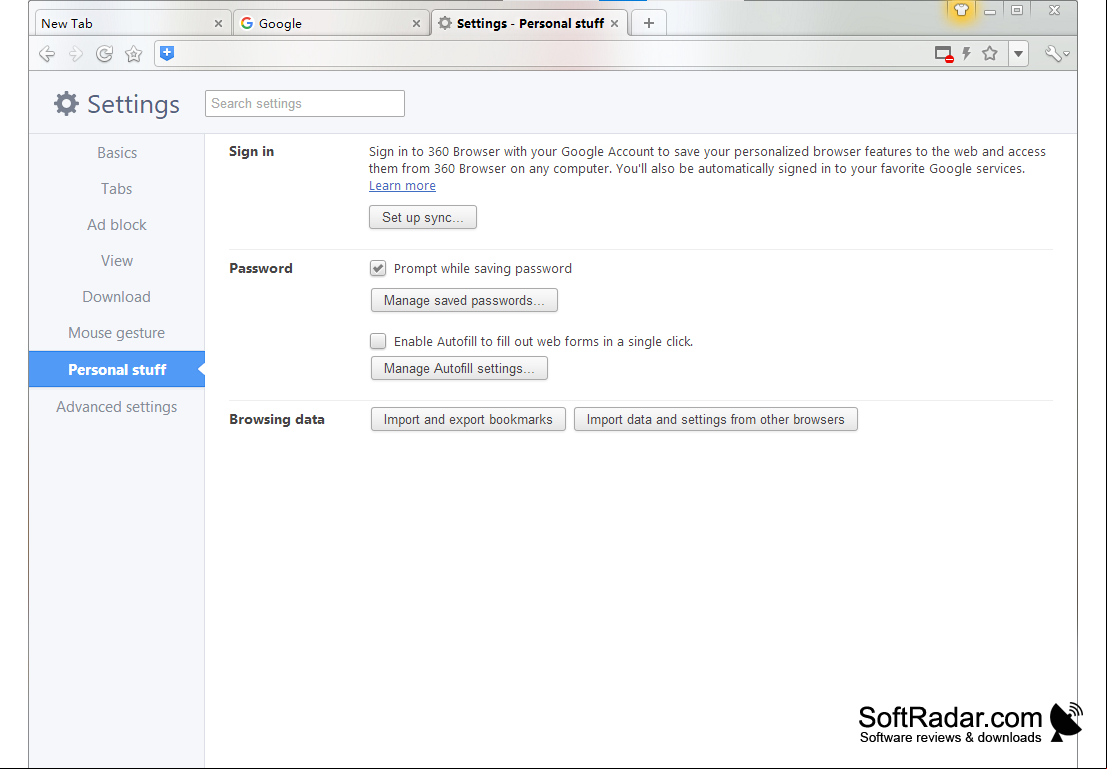
Task: Switch to the Google tab
Action: [x=330, y=23]
